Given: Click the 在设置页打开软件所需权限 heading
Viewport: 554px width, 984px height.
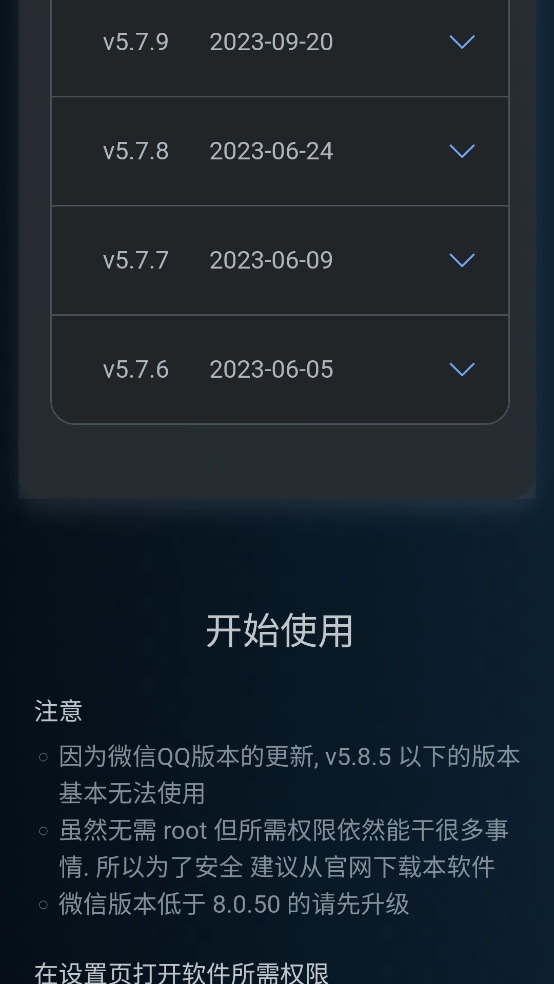Looking at the screenshot, I should [x=181, y=973].
